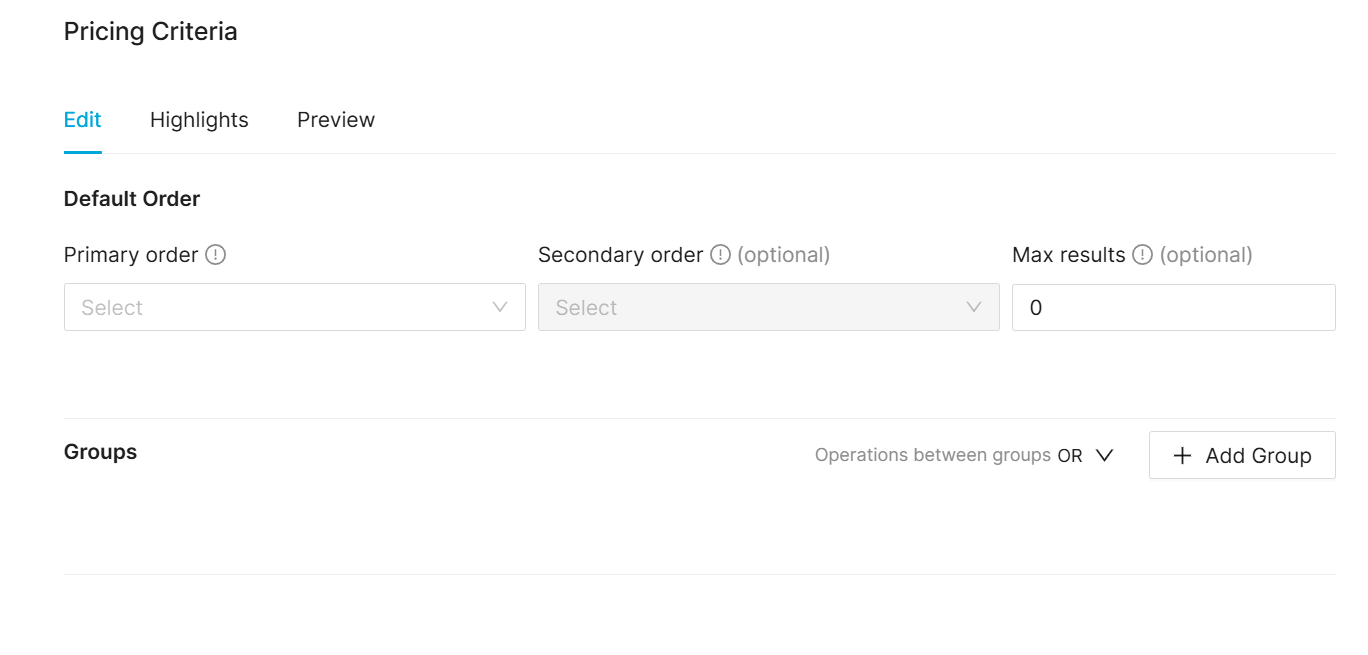Open the Preview tab
Viewport: 1368px width, 655px height.
[x=336, y=120]
